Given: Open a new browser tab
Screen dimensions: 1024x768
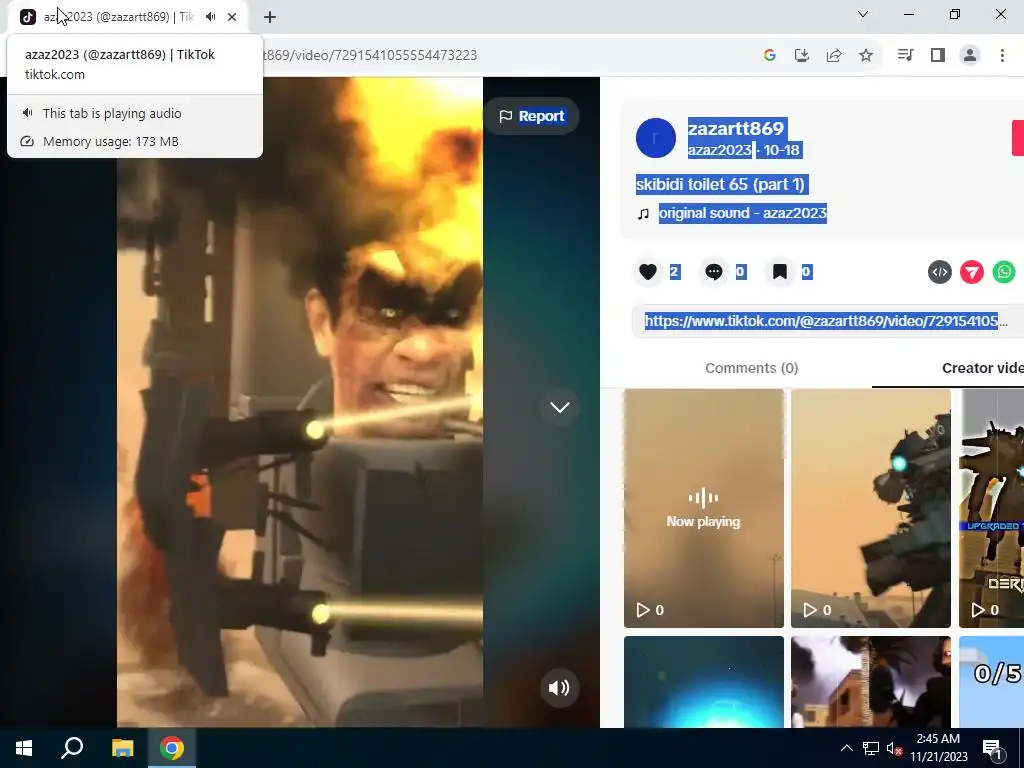Looking at the screenshot, I should pyautogui.click(x=270, y=17).
